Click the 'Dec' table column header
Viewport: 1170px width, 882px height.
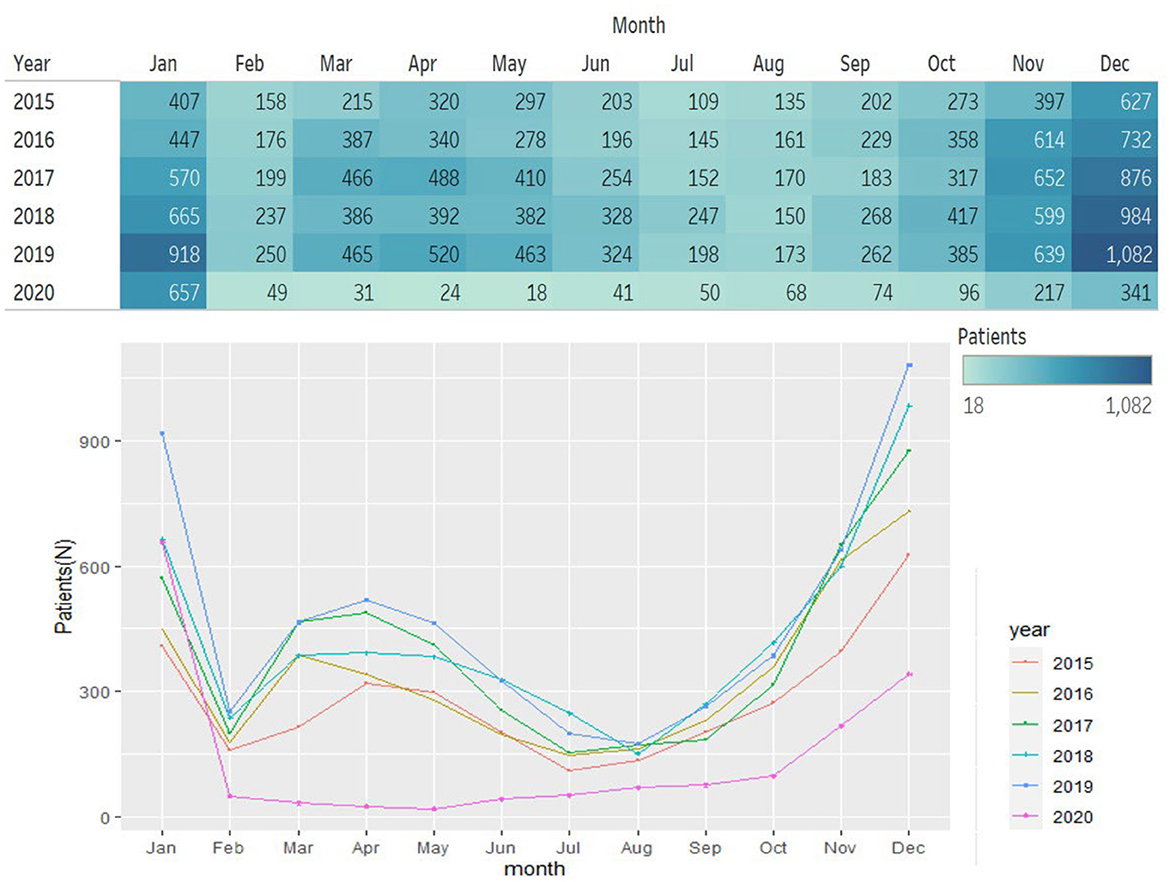click(x=1115, y=63)
